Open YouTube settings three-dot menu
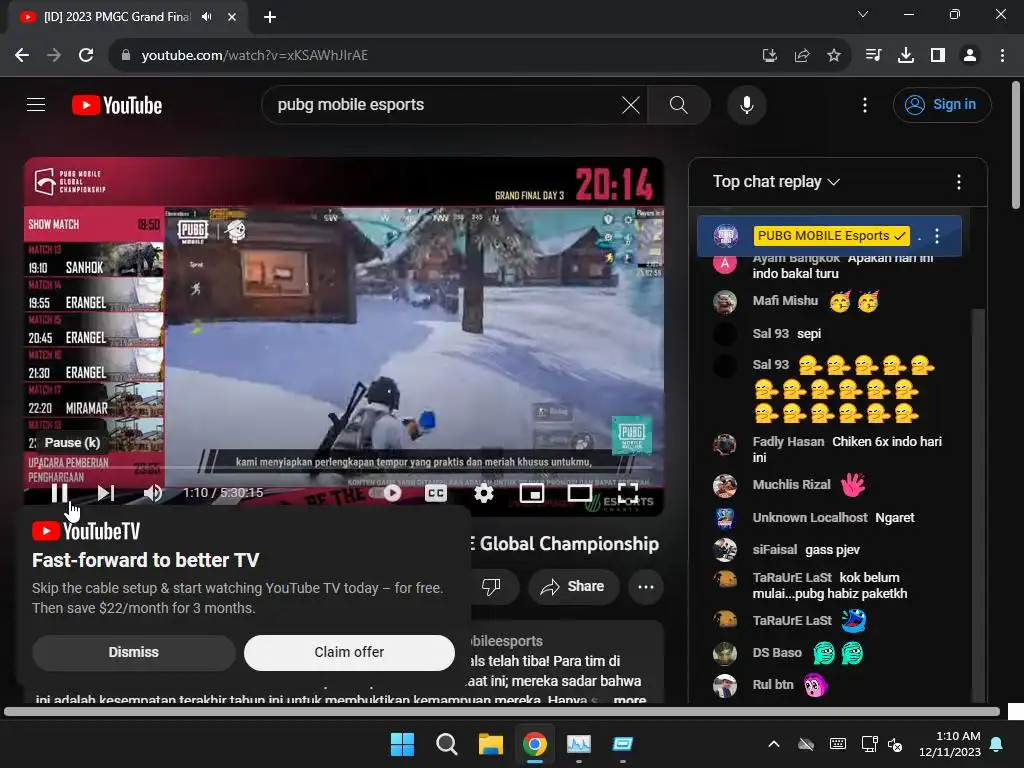 tap(865, 104)
